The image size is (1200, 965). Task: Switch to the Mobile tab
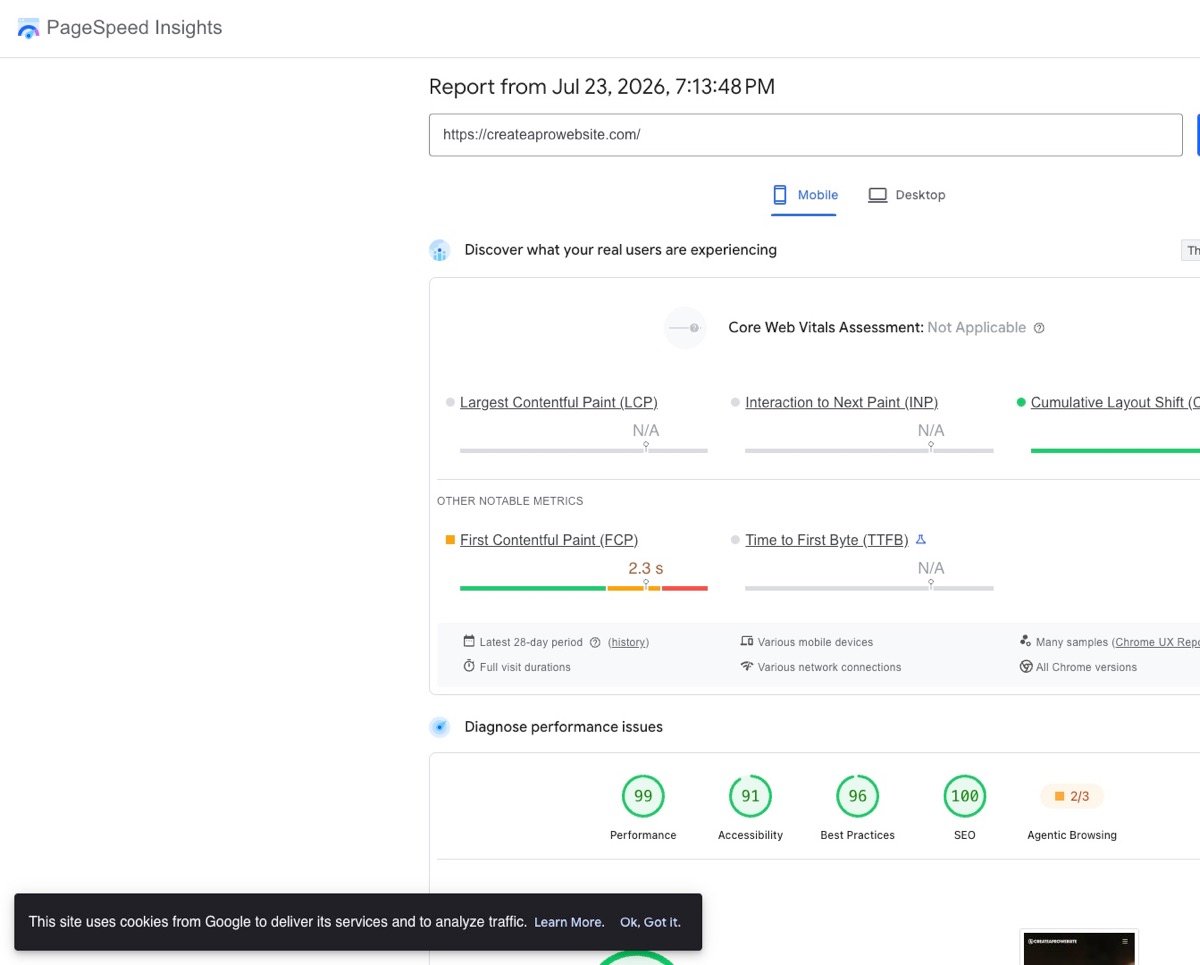click(805, 195)
